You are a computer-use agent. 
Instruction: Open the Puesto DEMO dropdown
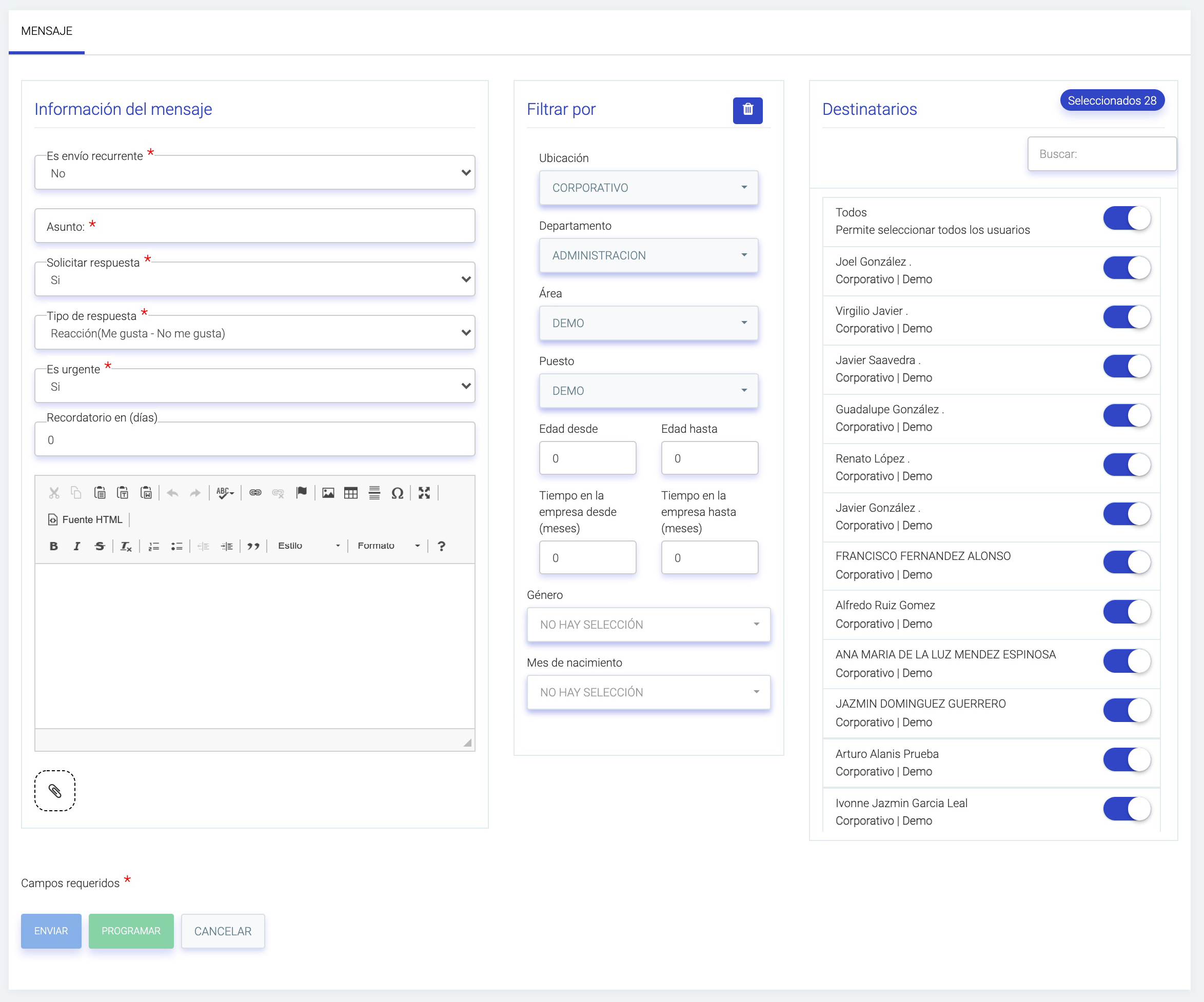pyautogui.click(x=648, y=391)
